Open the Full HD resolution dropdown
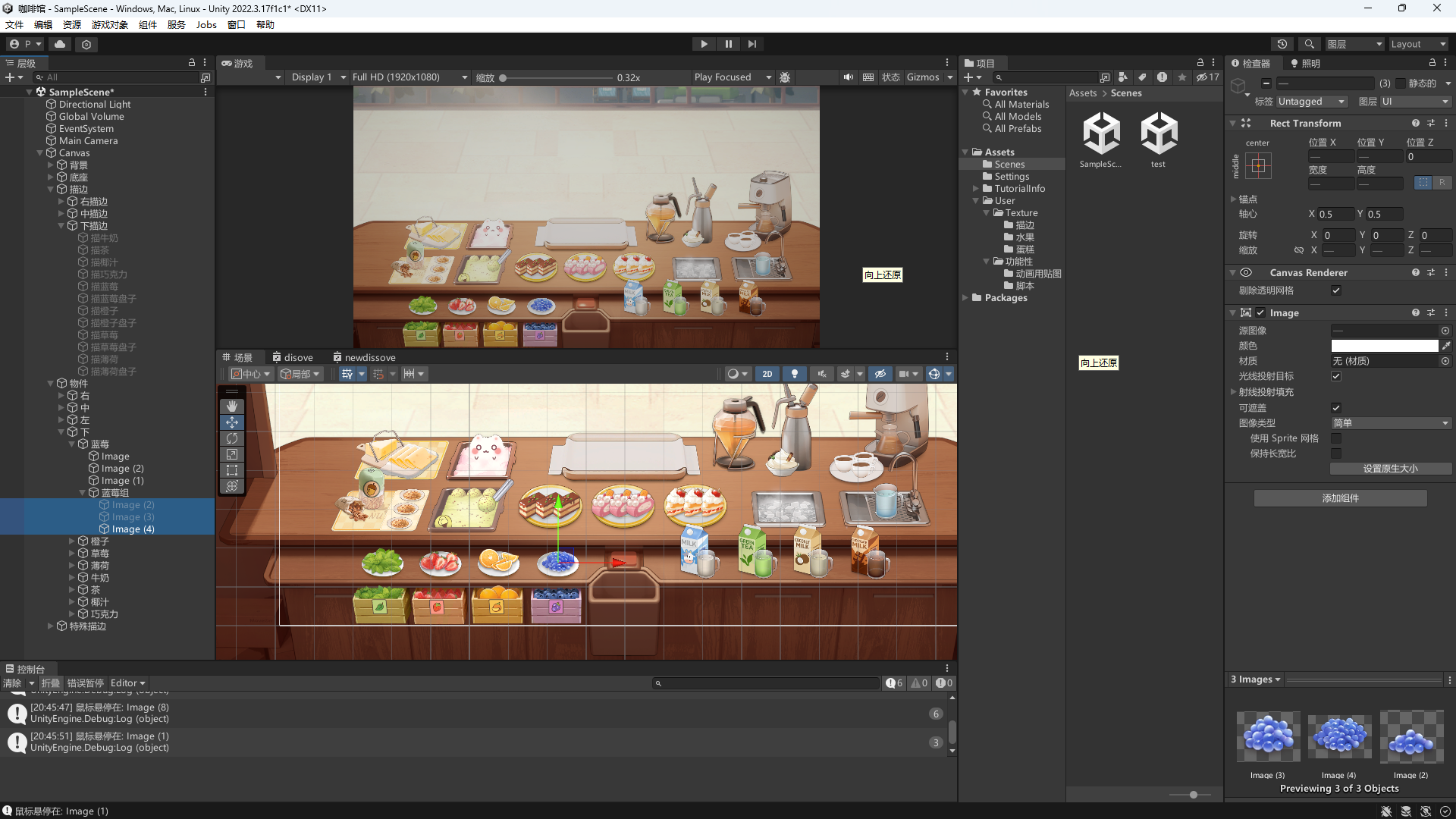The height and width of the screenshot is (819, 1456). coord(409,77)
